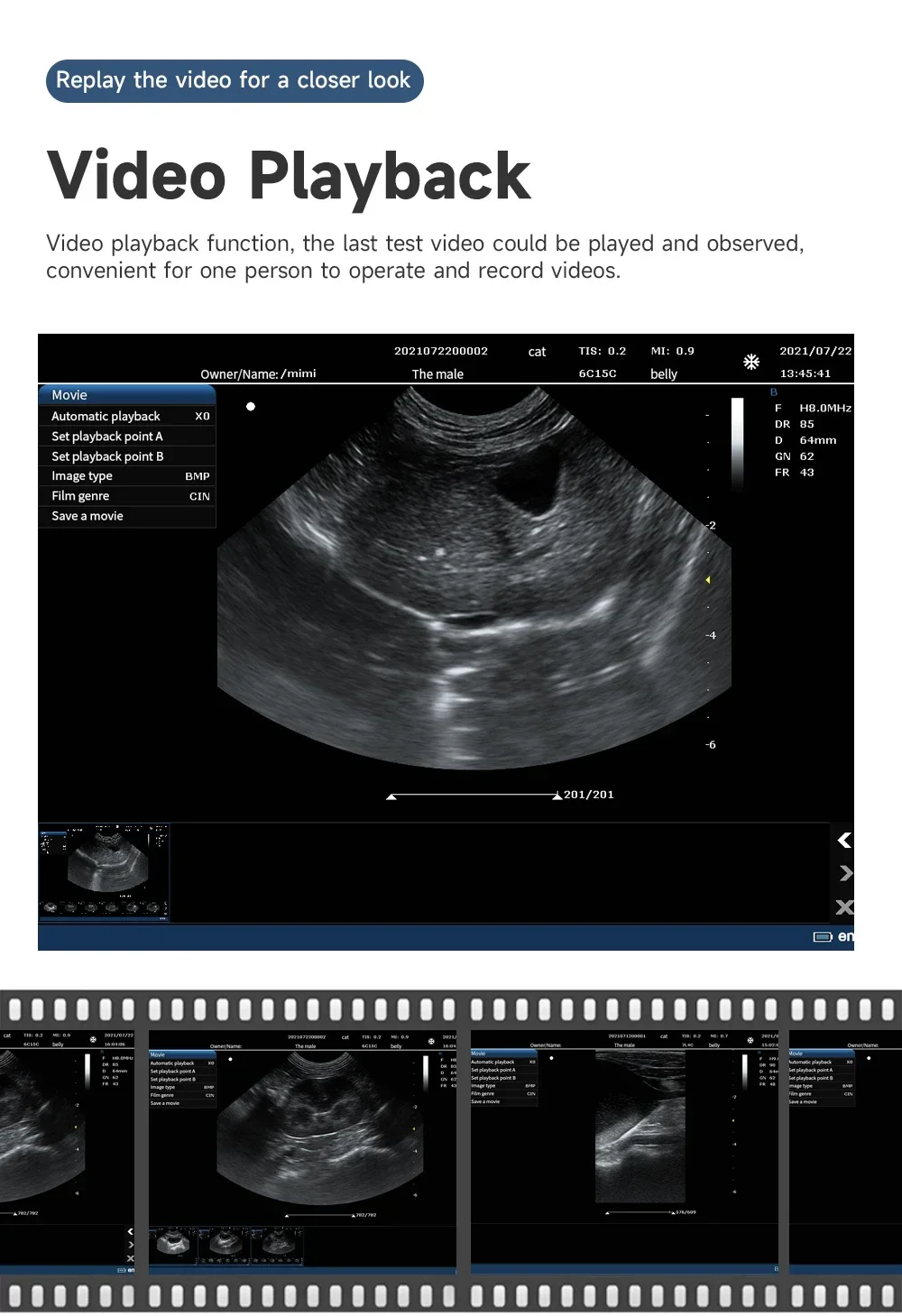The width and height of the screenshot is (902, 1316).
Task: Click the battery status icon
Action: (823, 937)
